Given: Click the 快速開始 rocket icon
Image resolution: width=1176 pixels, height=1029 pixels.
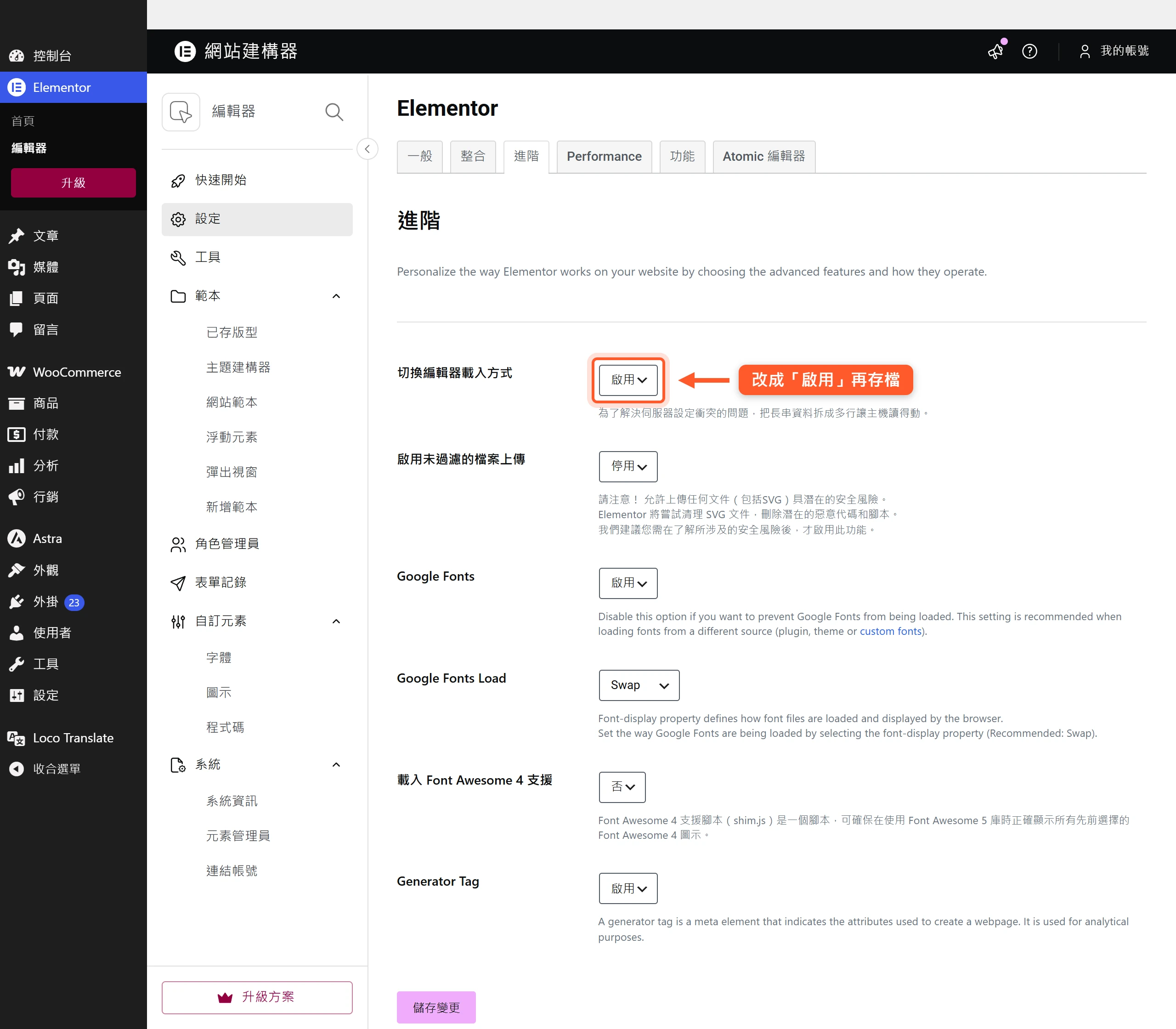Looking at the screenshot, I should 178,180.
